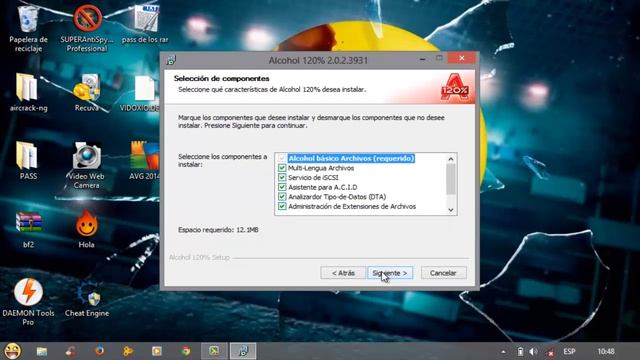
Task: Select the 'pass de los rar' file icon
Action: [x=145, y=23]
